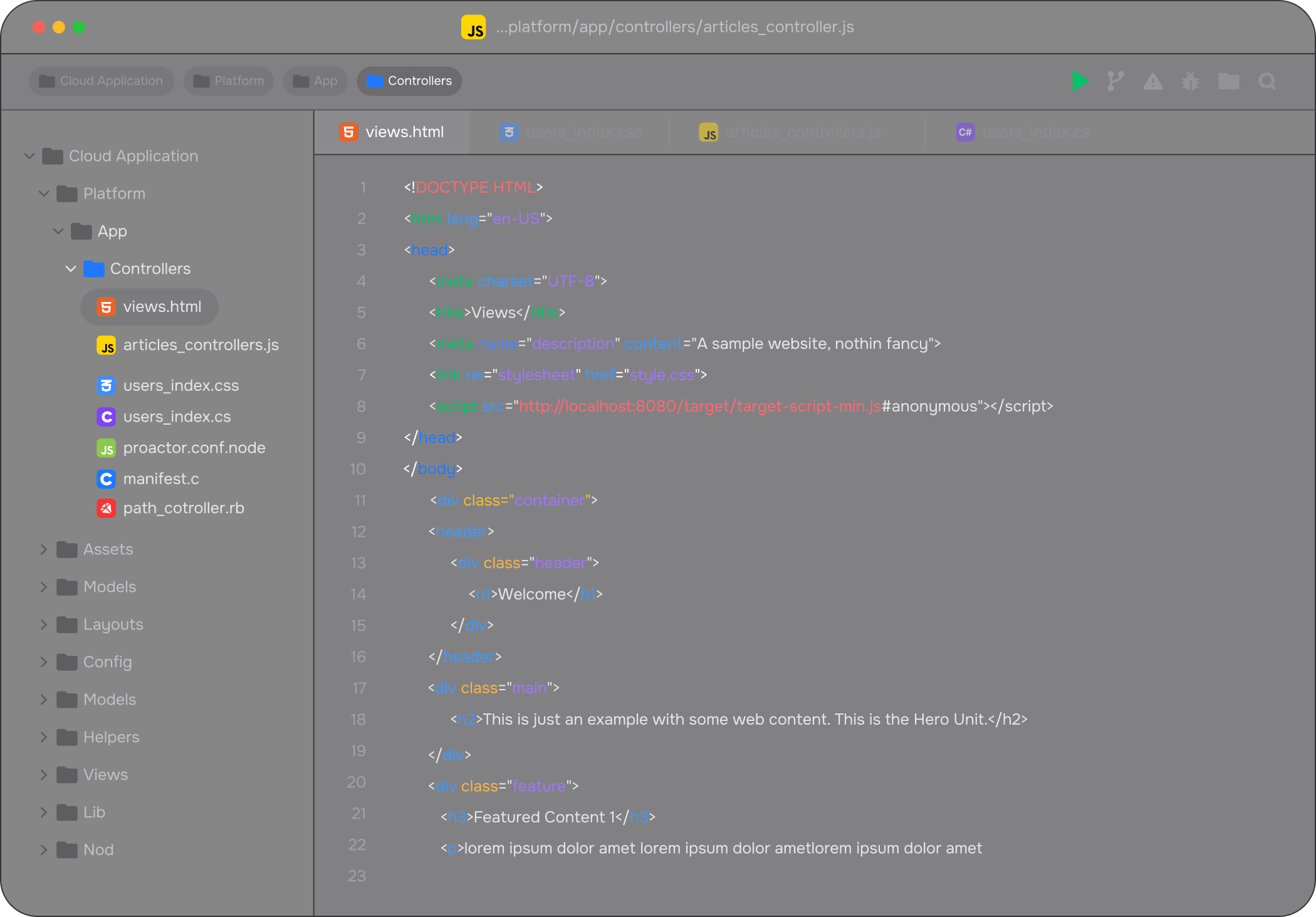Image resolution: width=1316 pixels, height=917 pixels.
Task: Click line number 10 in the gutter
Action: pyautogui.click(x=358, y=469)
